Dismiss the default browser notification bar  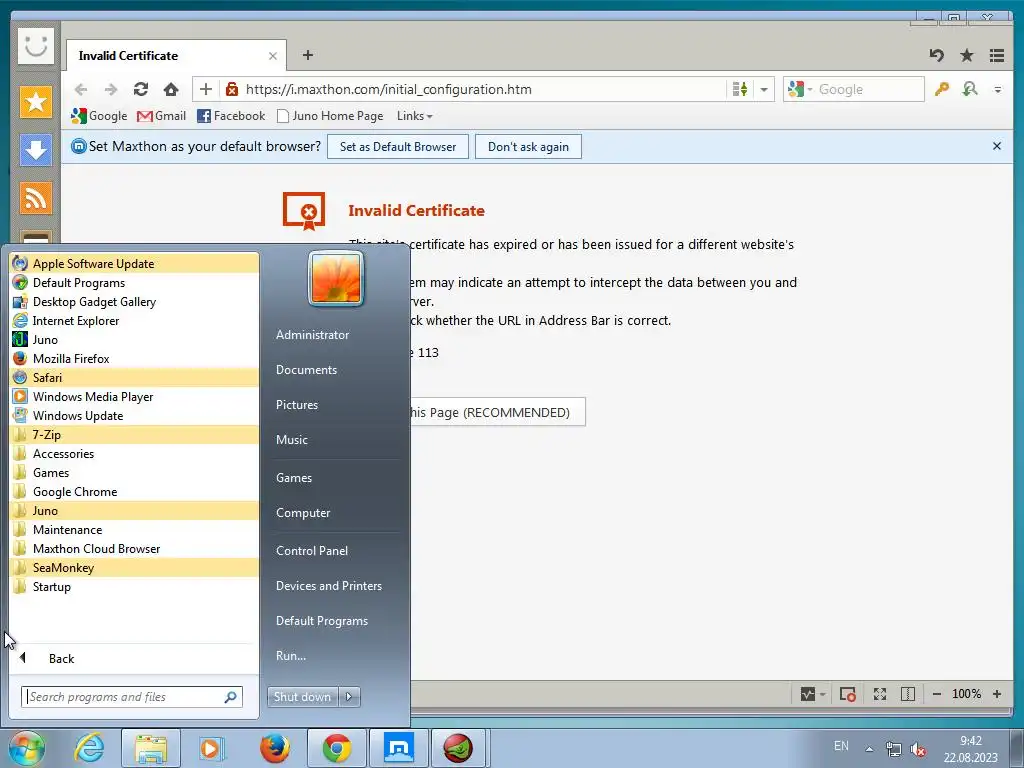997,146
